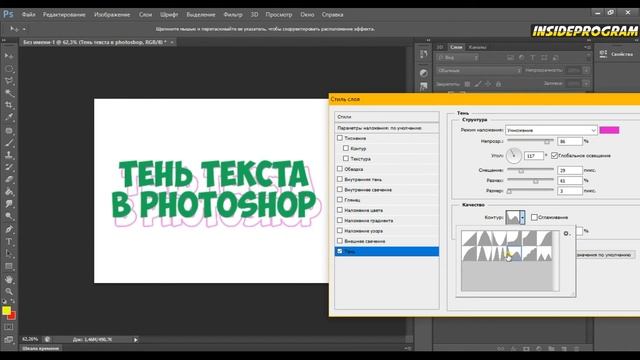The image size is (640, 360).
Task: Switch to the 3D panel tab
Action: click(440, 47)
